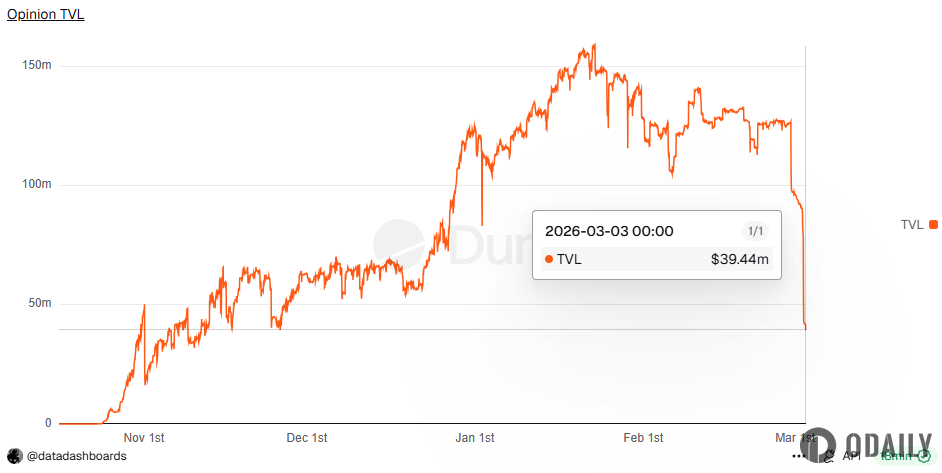Viewport: 942px width, 473px height.
Task: Click the datadashboards avatar icon
Action: click(14, 456)
